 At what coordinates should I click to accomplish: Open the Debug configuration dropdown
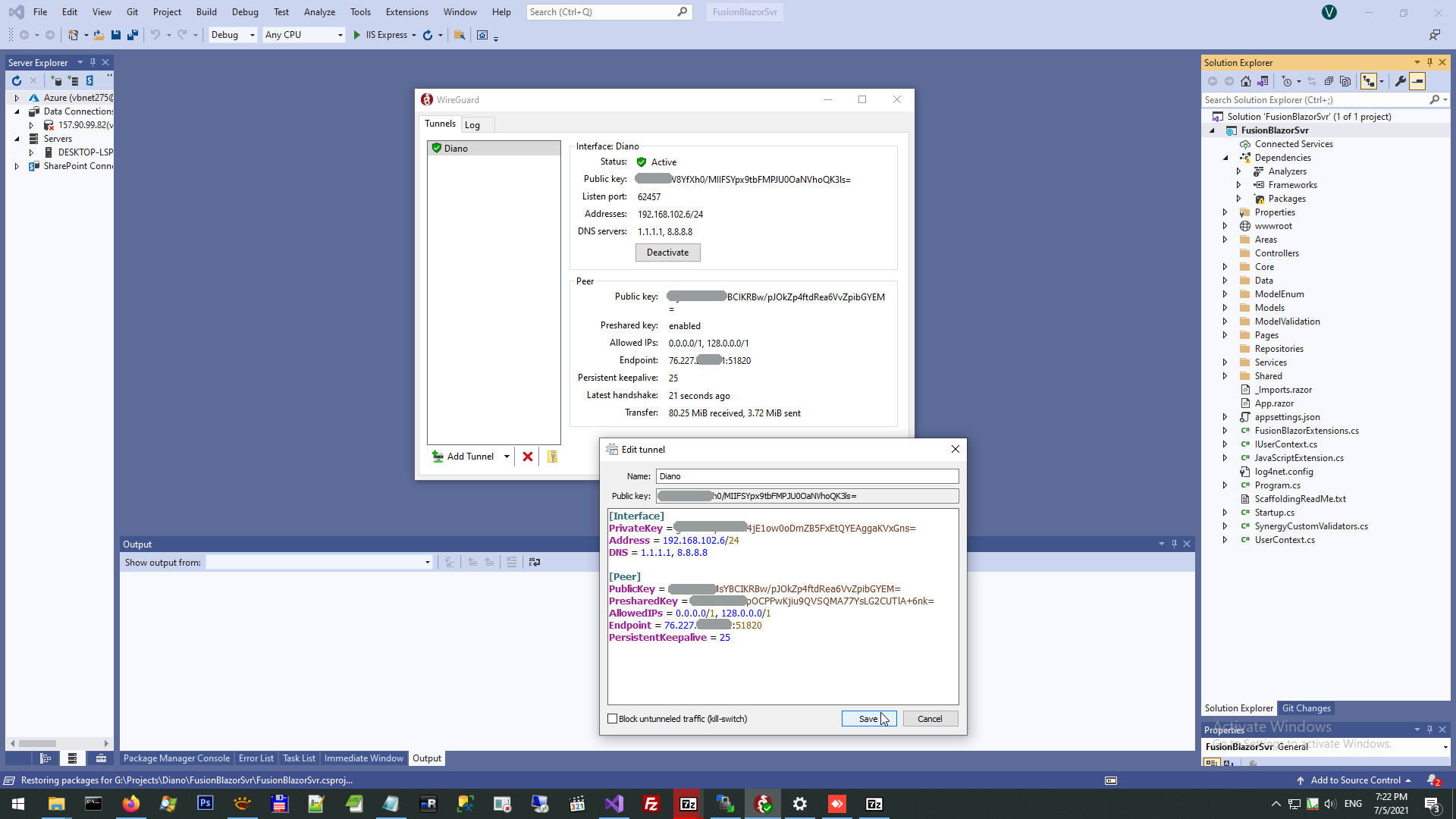[x=233, y=35]
